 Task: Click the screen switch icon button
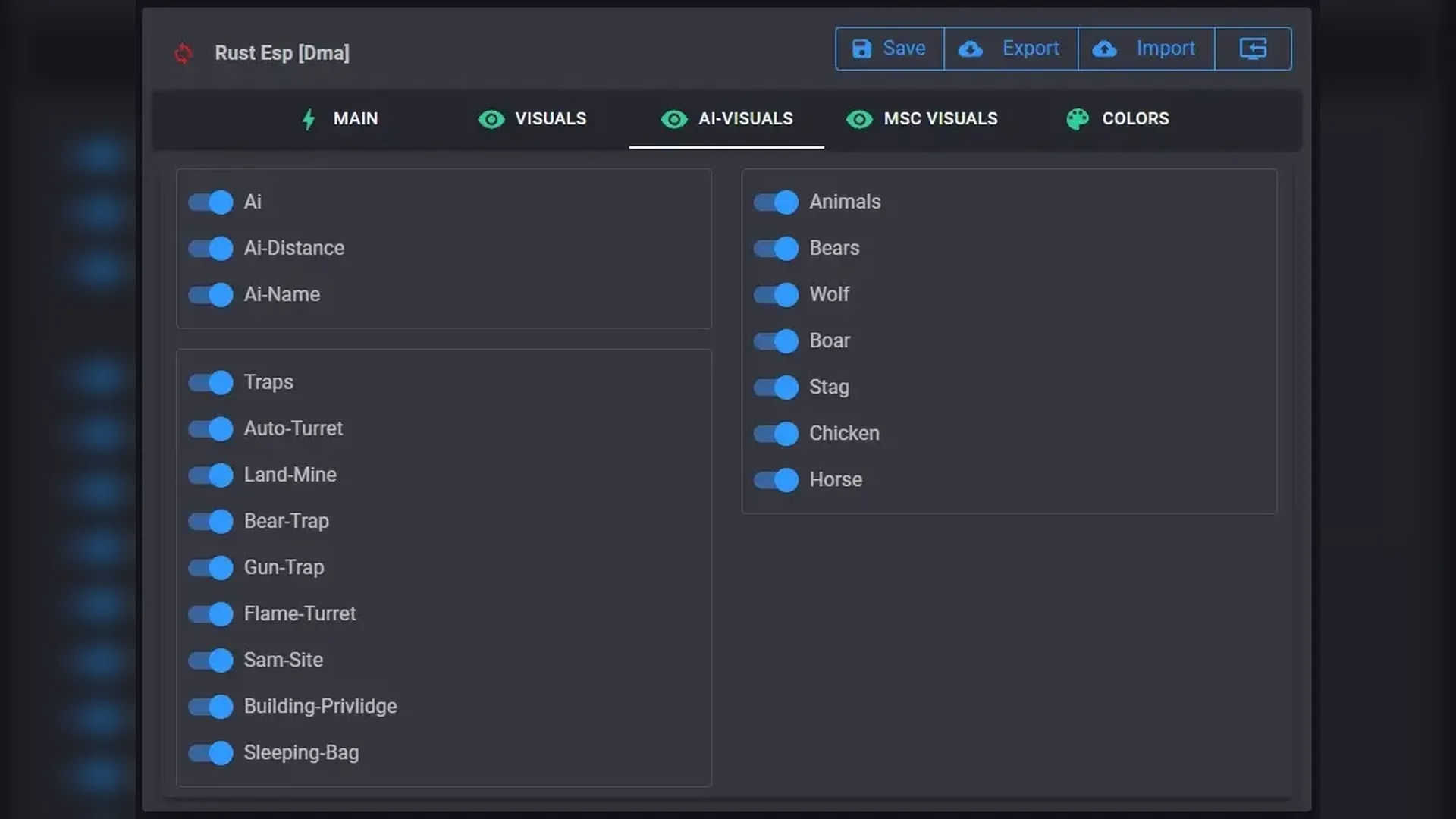pyautogui.click(x=1253, y=49)
